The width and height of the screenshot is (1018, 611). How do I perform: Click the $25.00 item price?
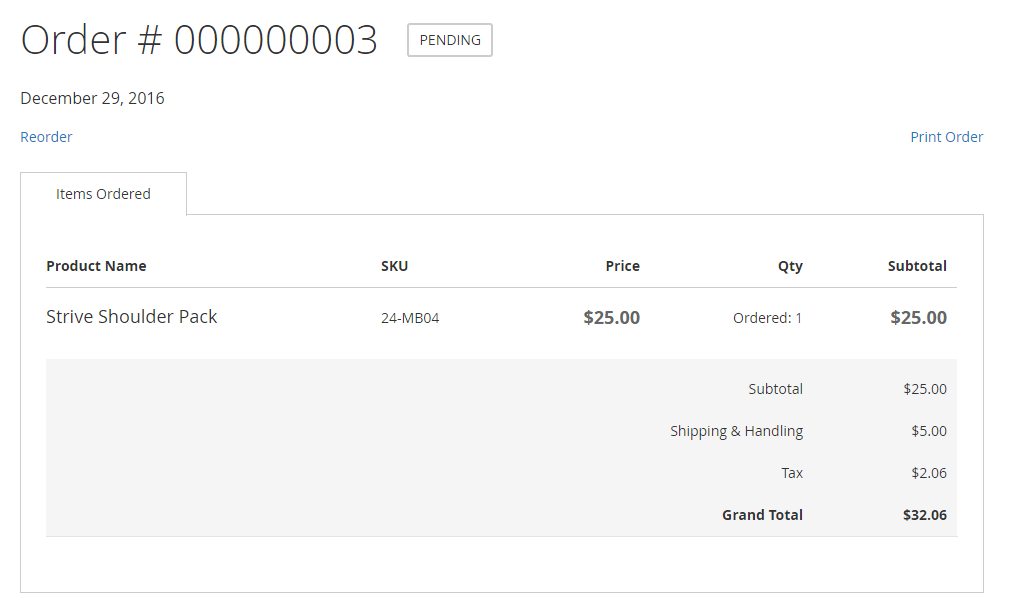(x=611, y=318)
